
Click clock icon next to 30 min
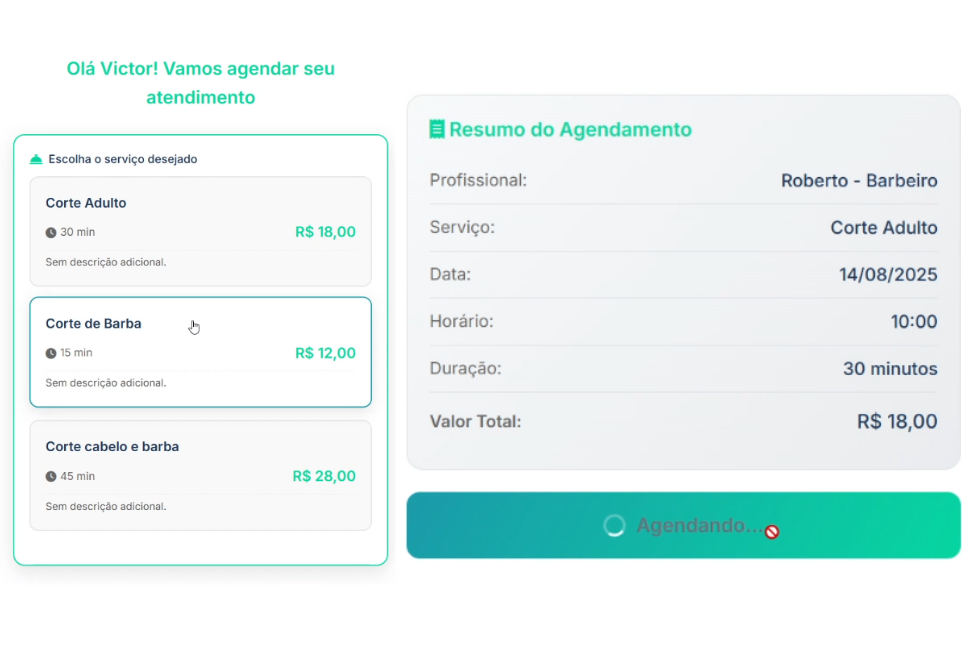pos(51,233)
